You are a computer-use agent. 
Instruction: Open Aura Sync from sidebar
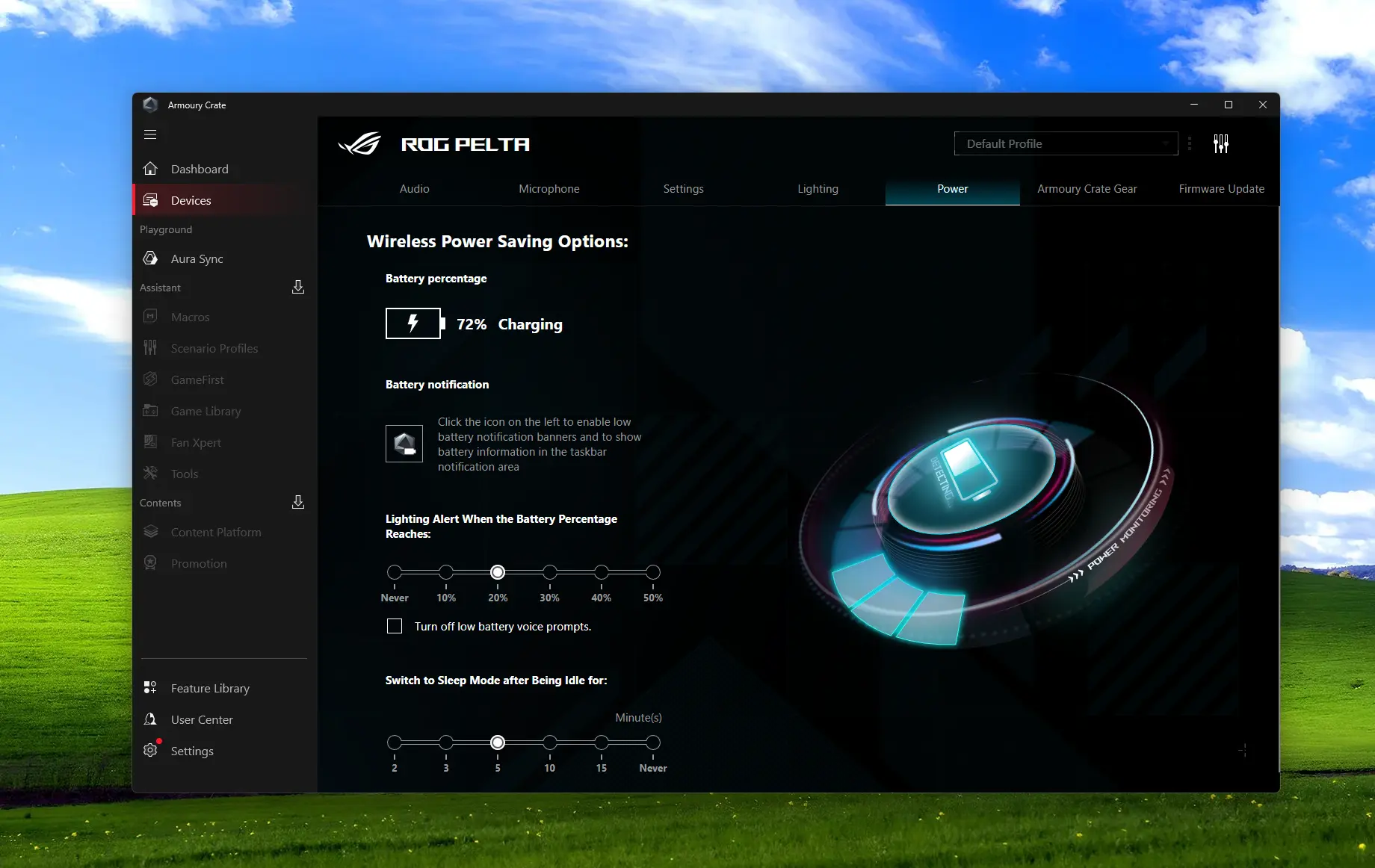tap(197, 258)
